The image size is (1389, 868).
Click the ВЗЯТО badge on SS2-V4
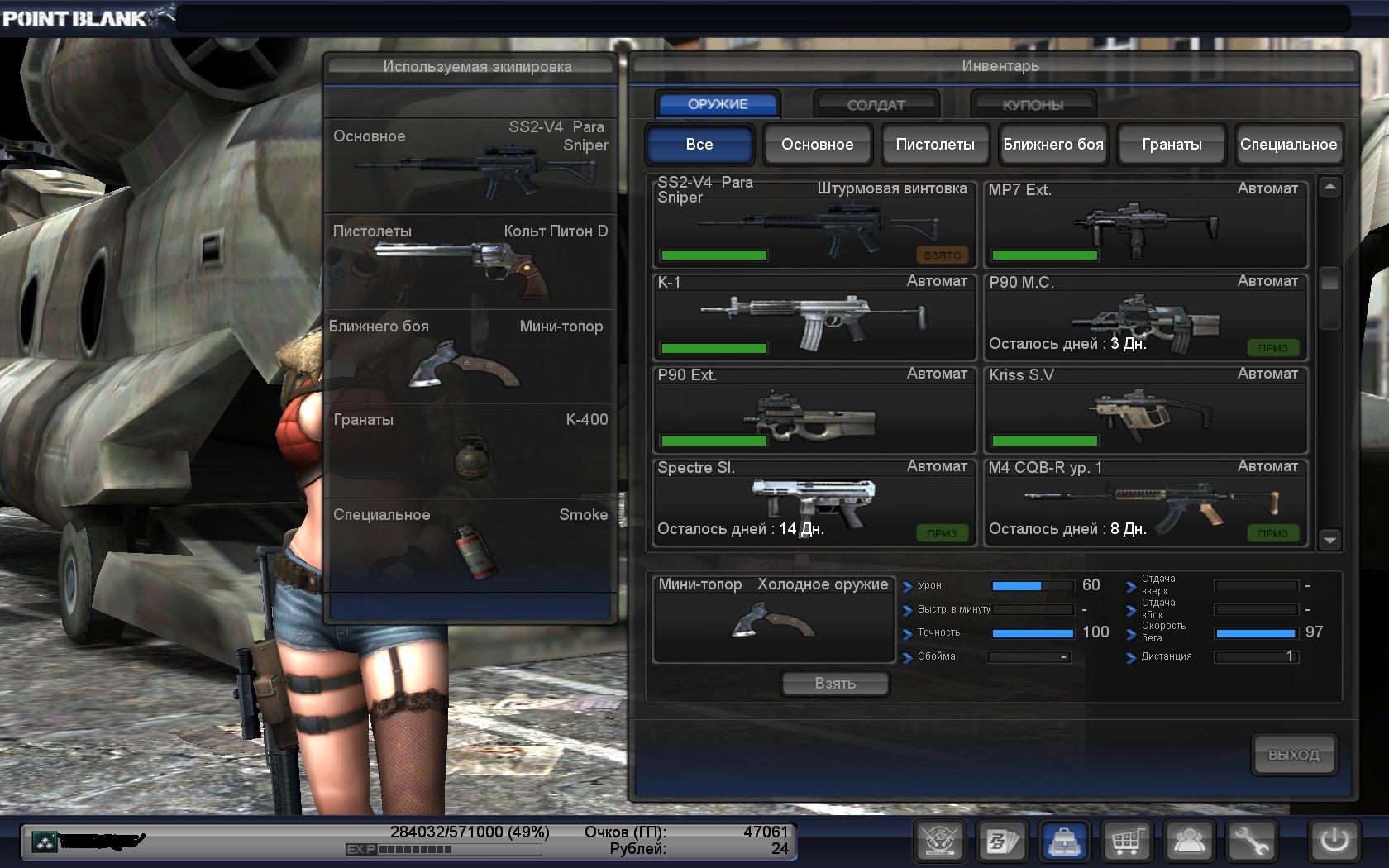(943, 255)
